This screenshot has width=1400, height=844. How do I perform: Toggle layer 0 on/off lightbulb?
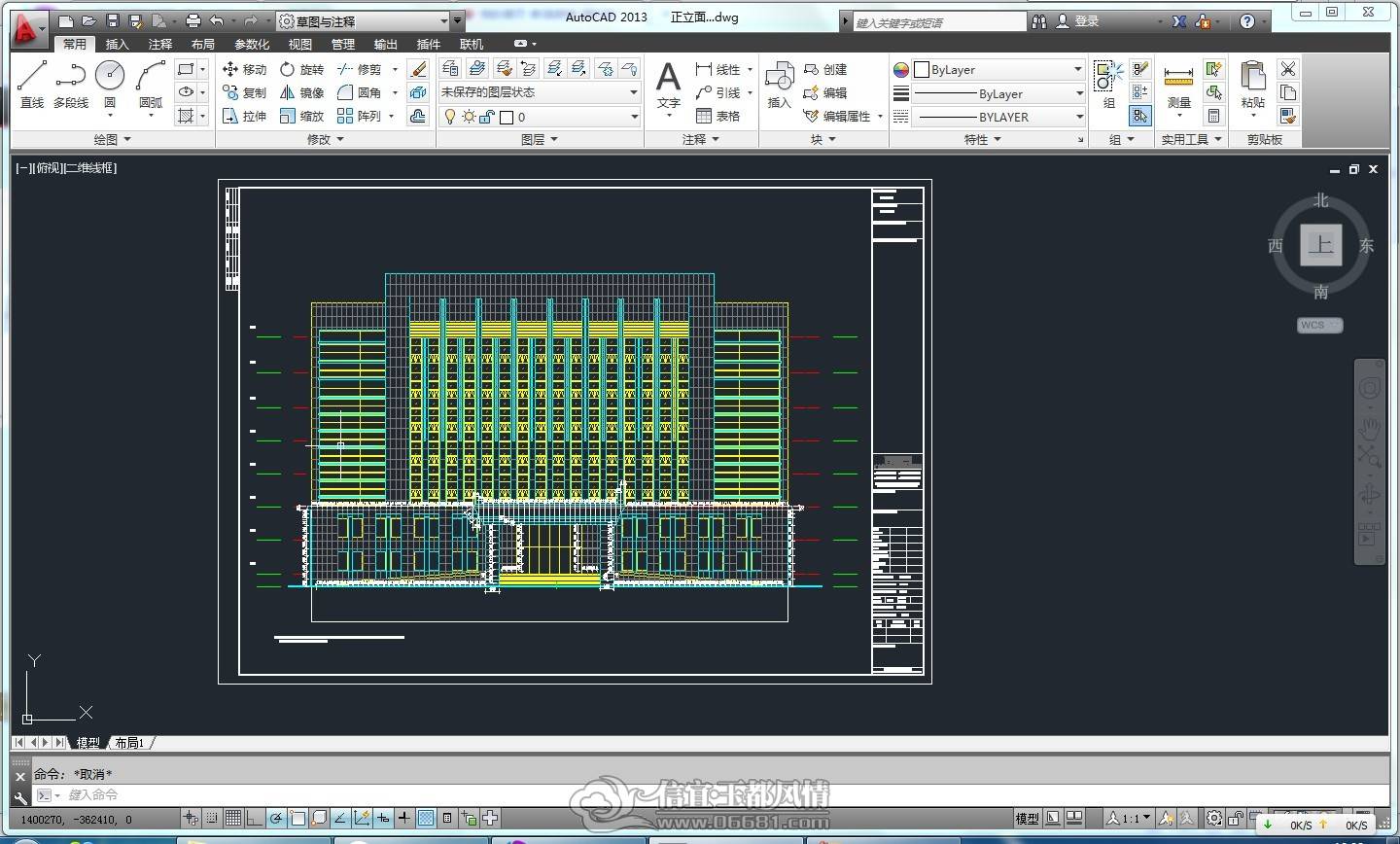[x=450, y=117]
